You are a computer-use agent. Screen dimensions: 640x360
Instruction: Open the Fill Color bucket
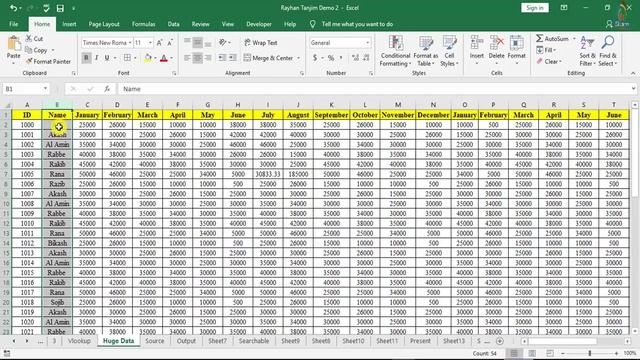(148, 58)
